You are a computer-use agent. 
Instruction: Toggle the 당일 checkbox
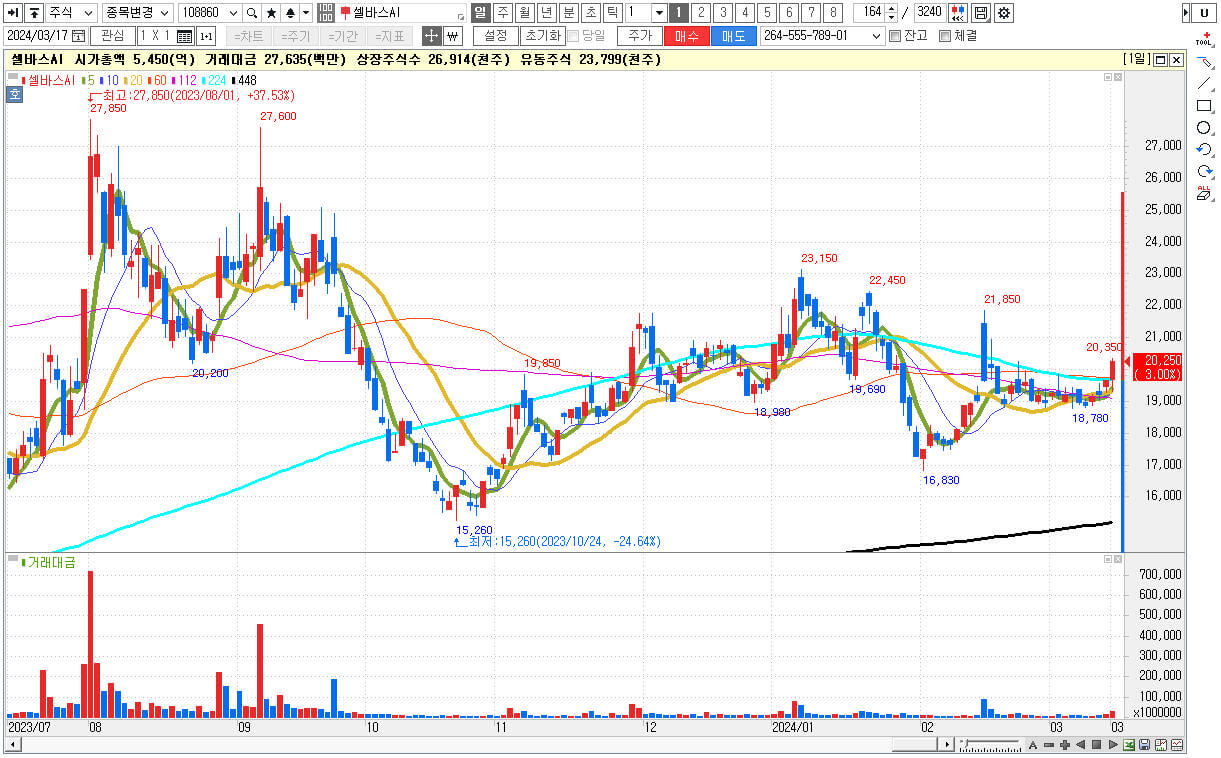click(573, 36)
